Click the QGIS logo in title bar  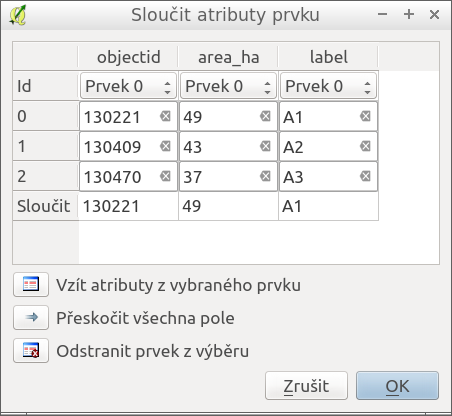pos(18,15)
